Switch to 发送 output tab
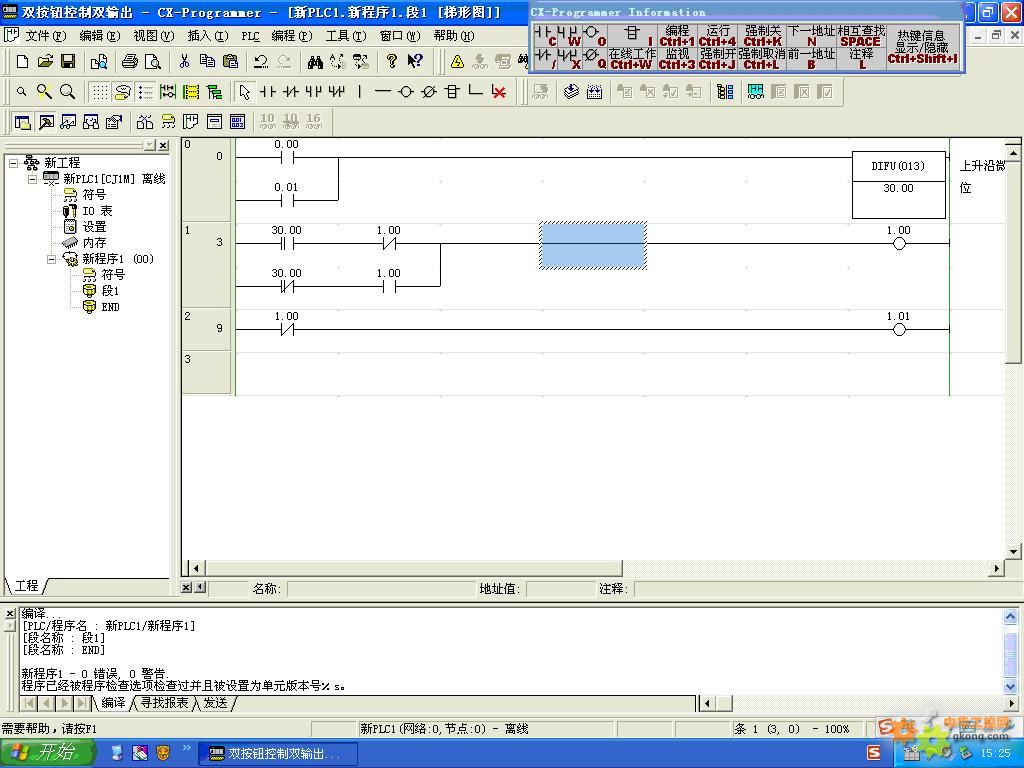 (216, 703)
